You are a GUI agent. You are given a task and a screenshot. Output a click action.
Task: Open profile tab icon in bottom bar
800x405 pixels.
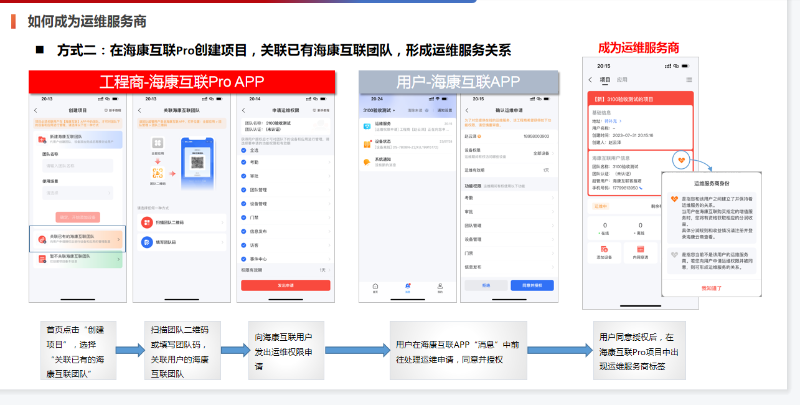pos(440,287)
